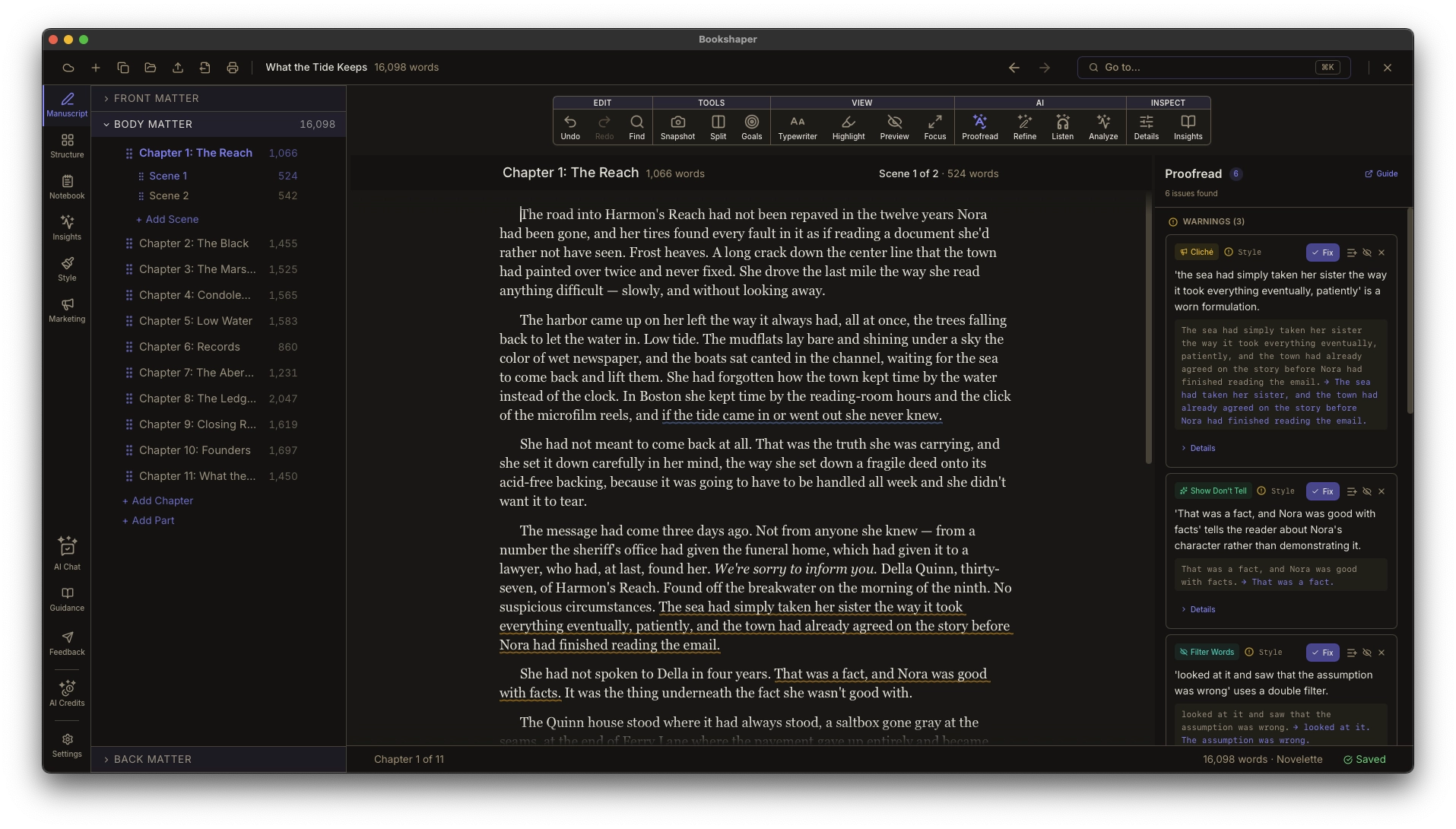1456x829 pixels.
Task: Click the Add Part link
Action: click(x=148, y=520)
